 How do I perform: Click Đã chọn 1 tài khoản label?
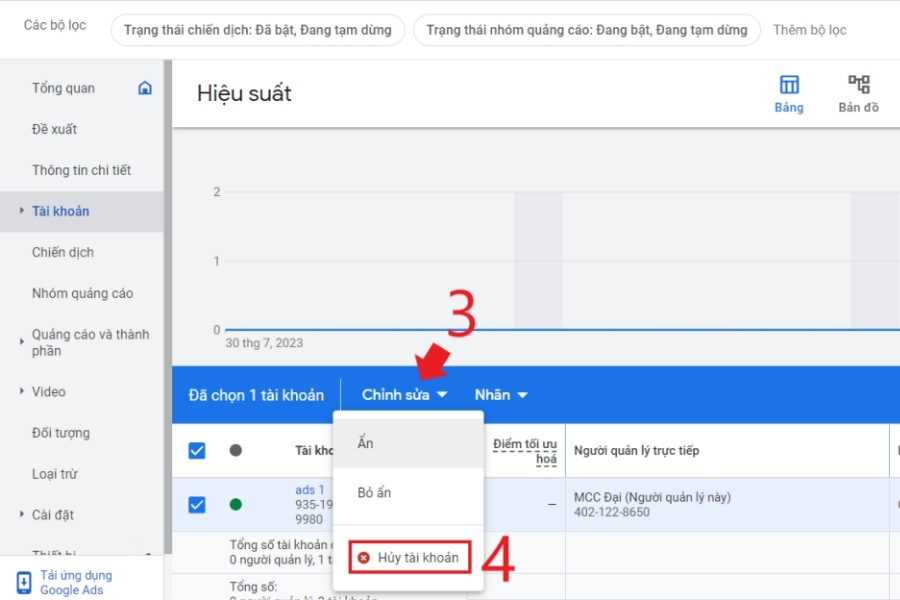pyautogui.click(x=256, y=395)
